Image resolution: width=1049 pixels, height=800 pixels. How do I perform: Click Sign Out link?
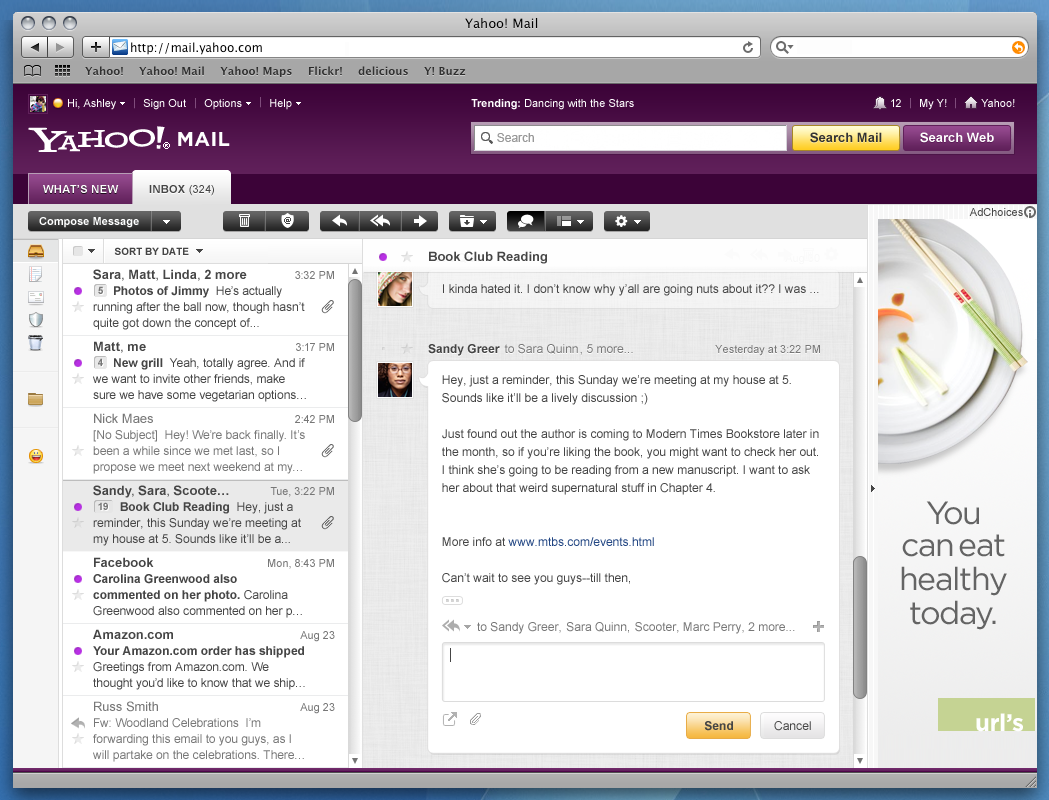[165, 103]
